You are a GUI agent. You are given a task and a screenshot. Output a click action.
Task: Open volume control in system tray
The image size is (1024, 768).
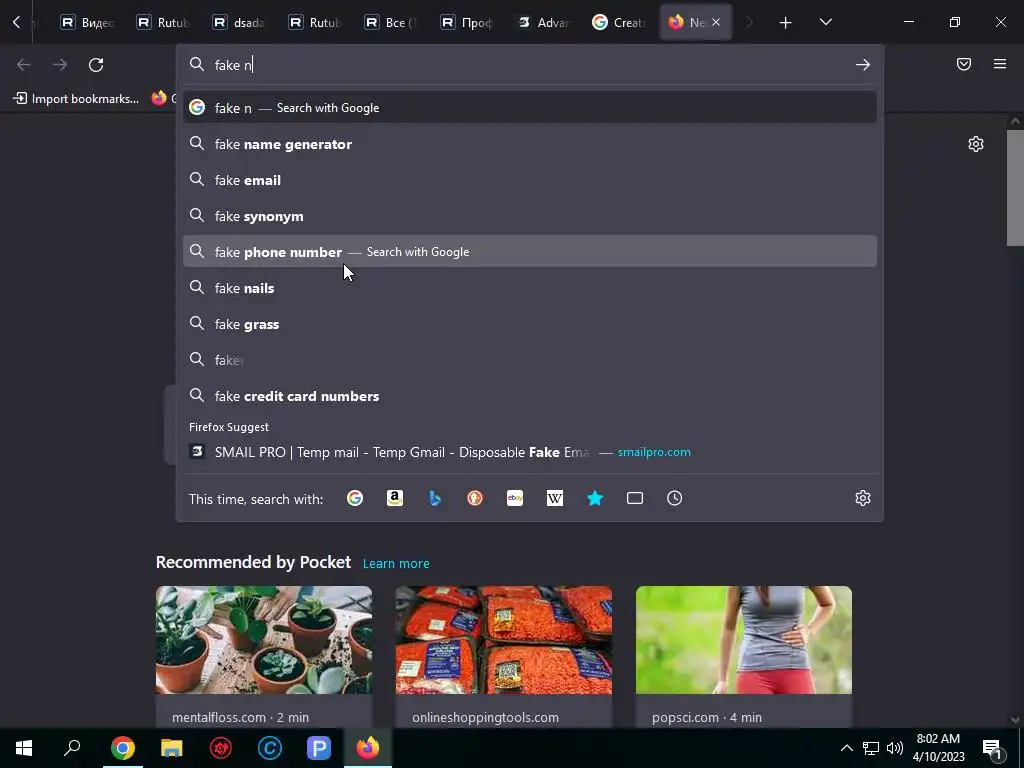click(x=895, y=748)
